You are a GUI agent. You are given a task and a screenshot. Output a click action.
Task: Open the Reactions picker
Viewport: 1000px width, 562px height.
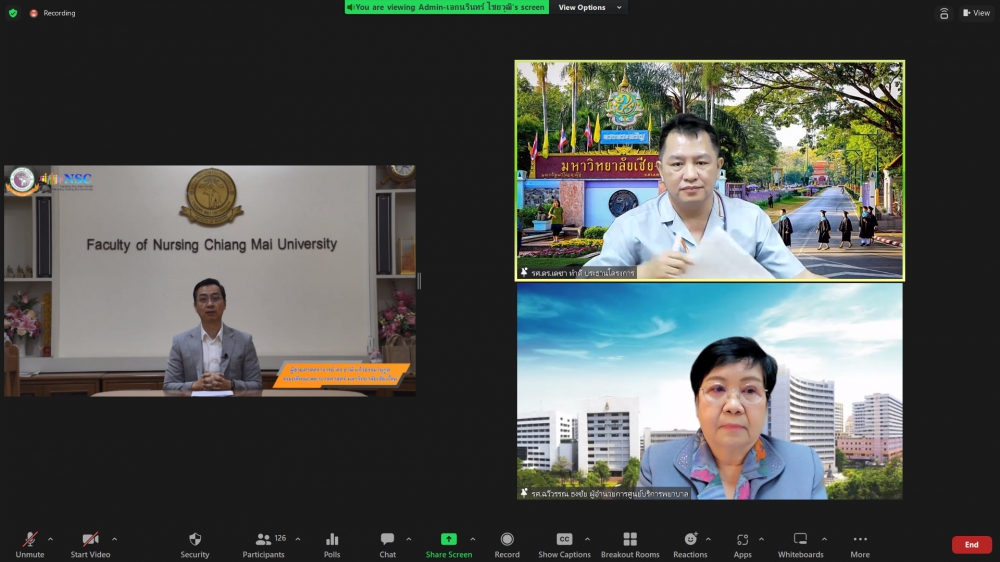(690, 539)
